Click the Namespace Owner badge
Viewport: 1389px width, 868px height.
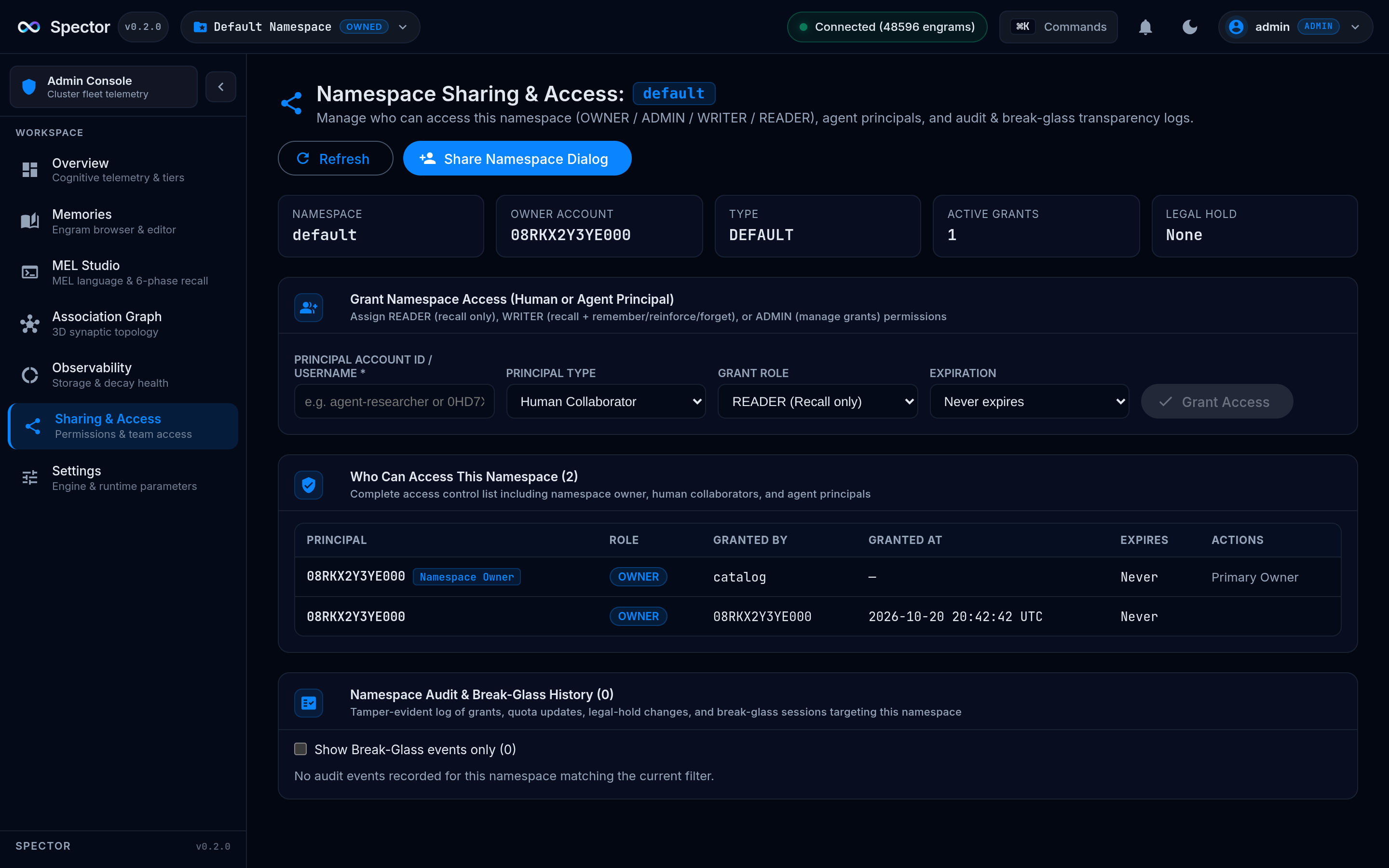tap(467, 577)
